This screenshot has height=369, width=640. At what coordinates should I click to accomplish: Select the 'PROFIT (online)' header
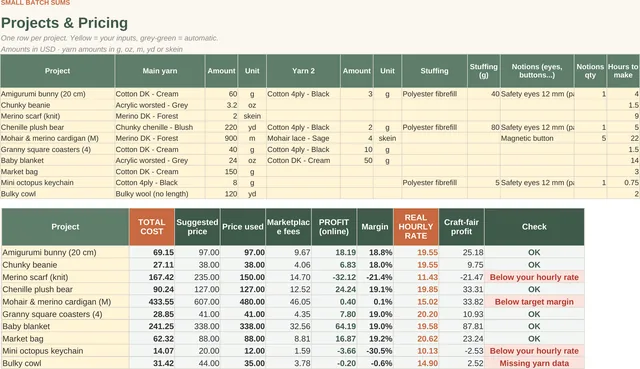(x=334, y=227)
